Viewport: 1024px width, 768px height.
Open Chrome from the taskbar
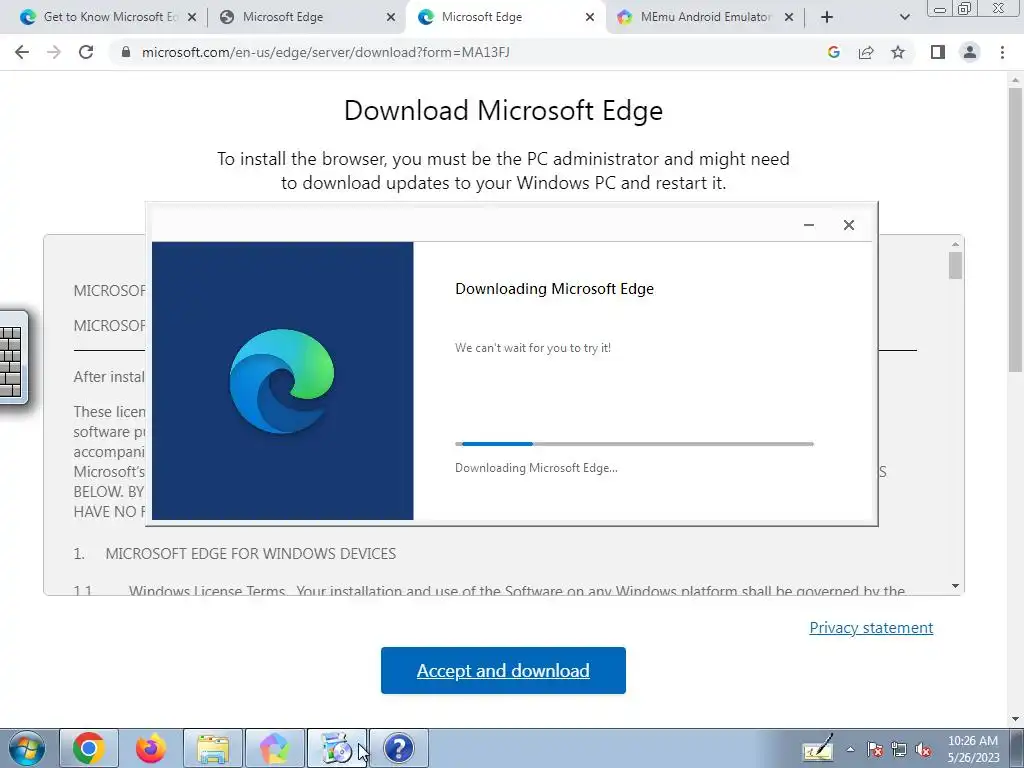pyautogui.click(x=89, y=748)
